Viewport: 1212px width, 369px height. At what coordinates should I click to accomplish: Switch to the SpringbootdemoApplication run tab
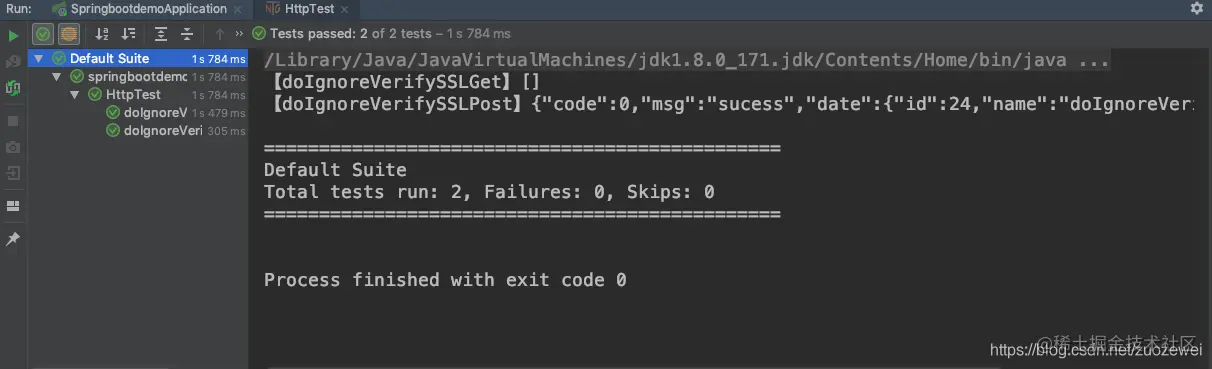pyautogui.click(x=139, y=8)
